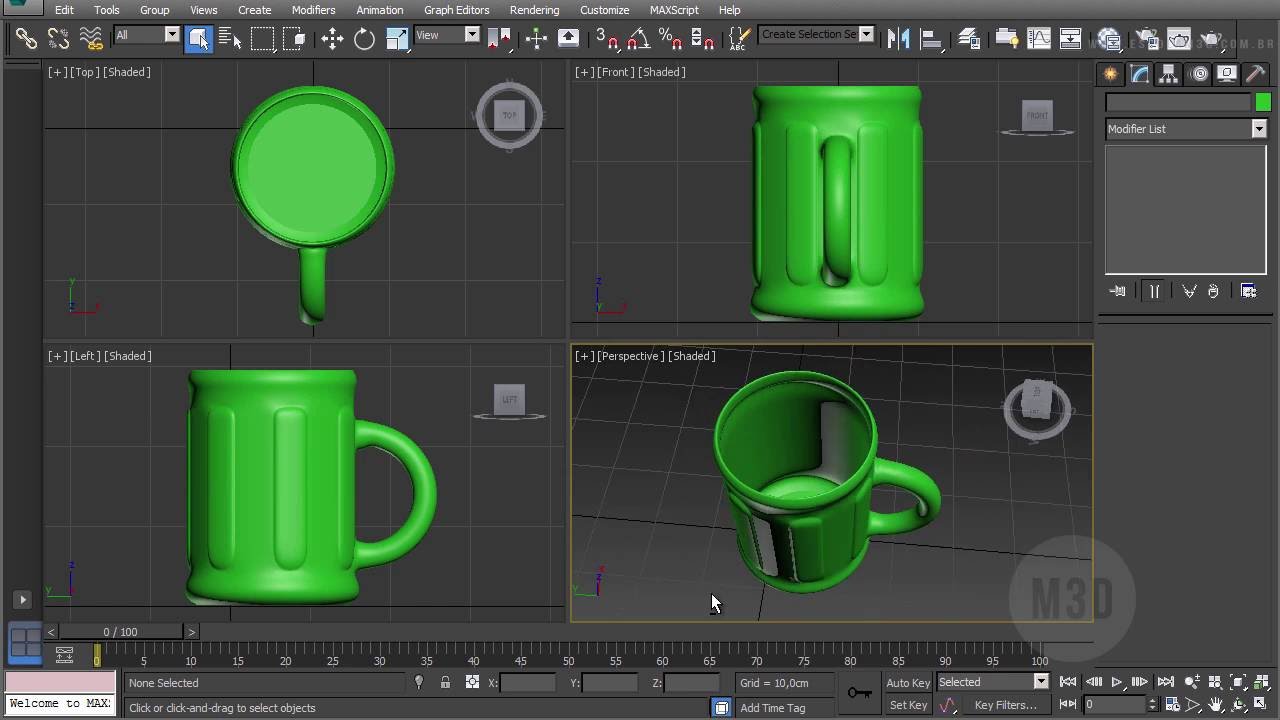The height and width of the screenshot is (720, 1280).
Task: Click the Mirror tool
Action: [898, 39]
